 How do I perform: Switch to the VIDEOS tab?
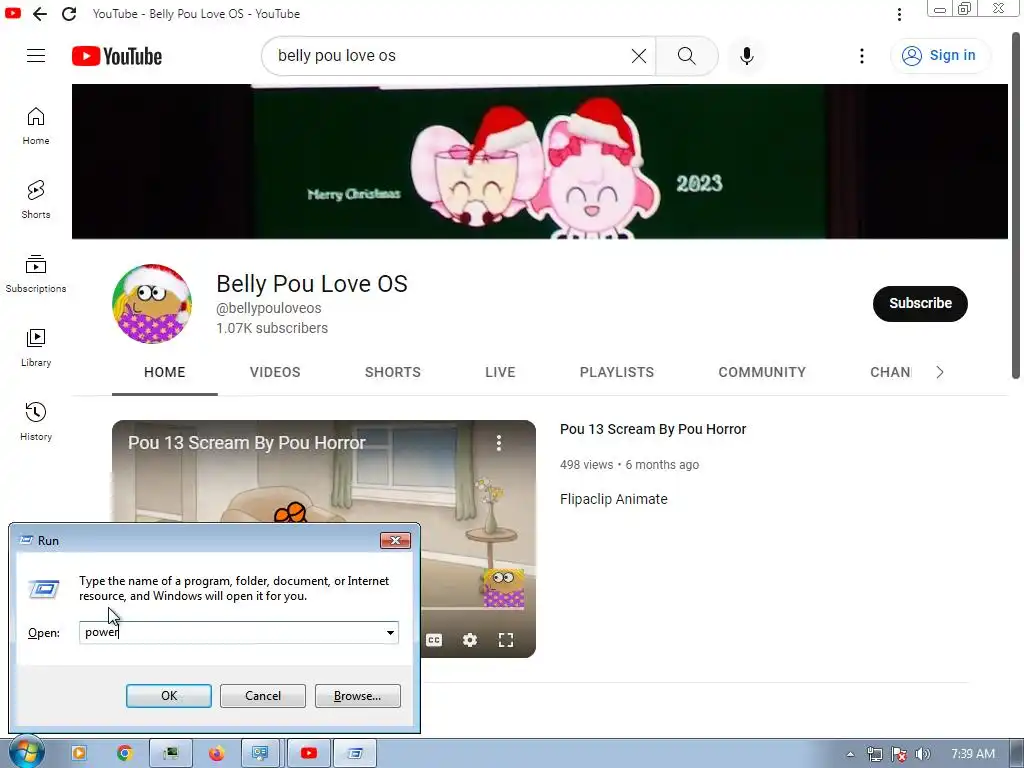275,372
